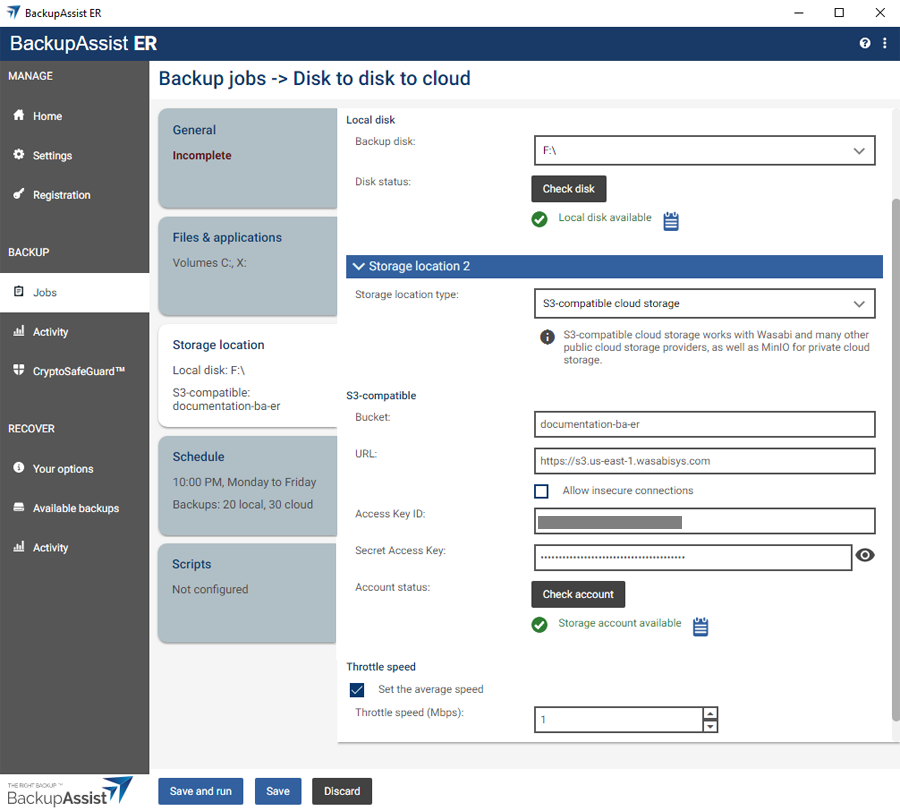Viewport: 900px width, 811px height.
Task: Switch to the Schedule step panel
Action: click(x=246, y=480)
